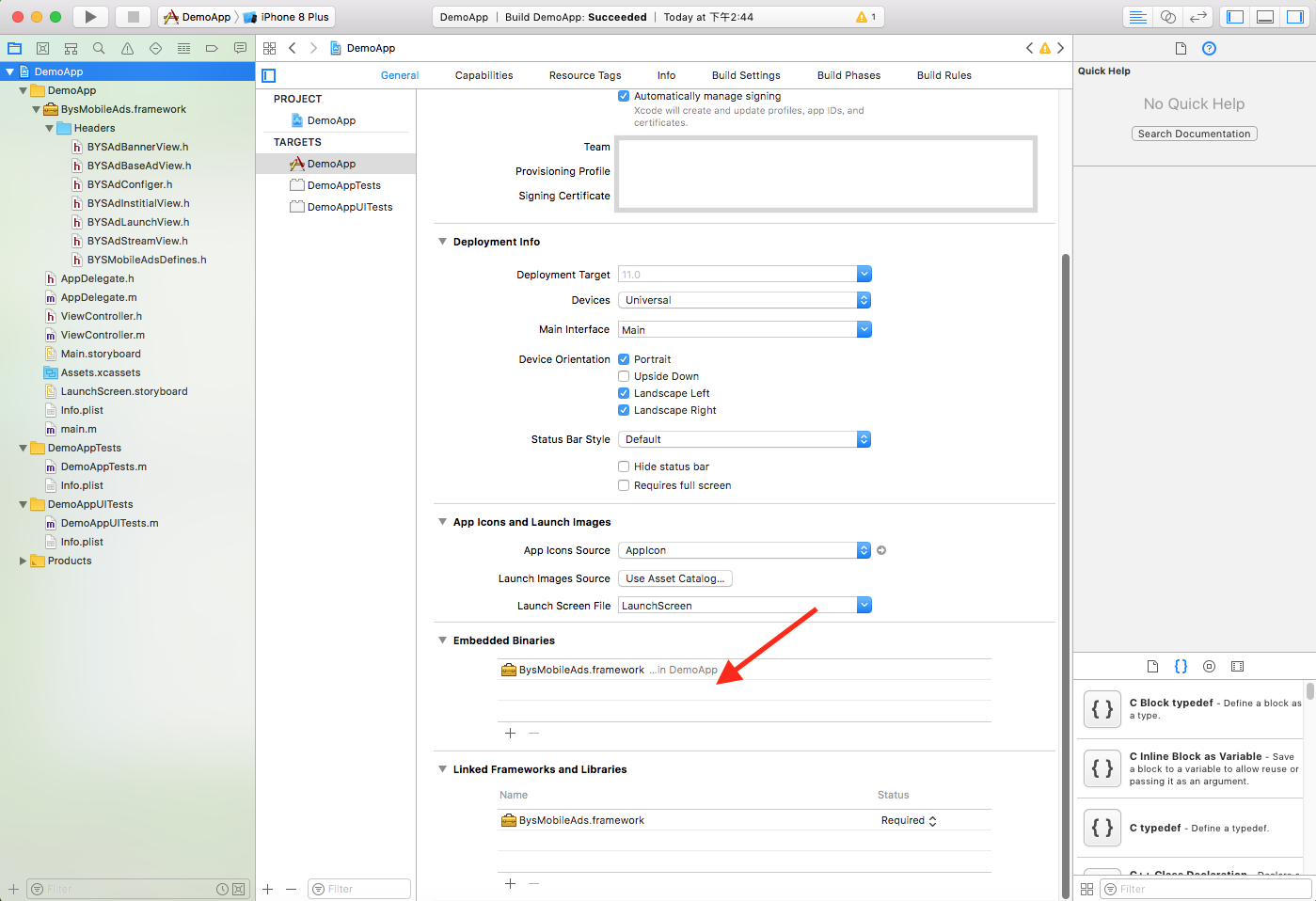1316x901 pixels.
Task: Enable Hide status bar
Action: (x=624, y=466)
